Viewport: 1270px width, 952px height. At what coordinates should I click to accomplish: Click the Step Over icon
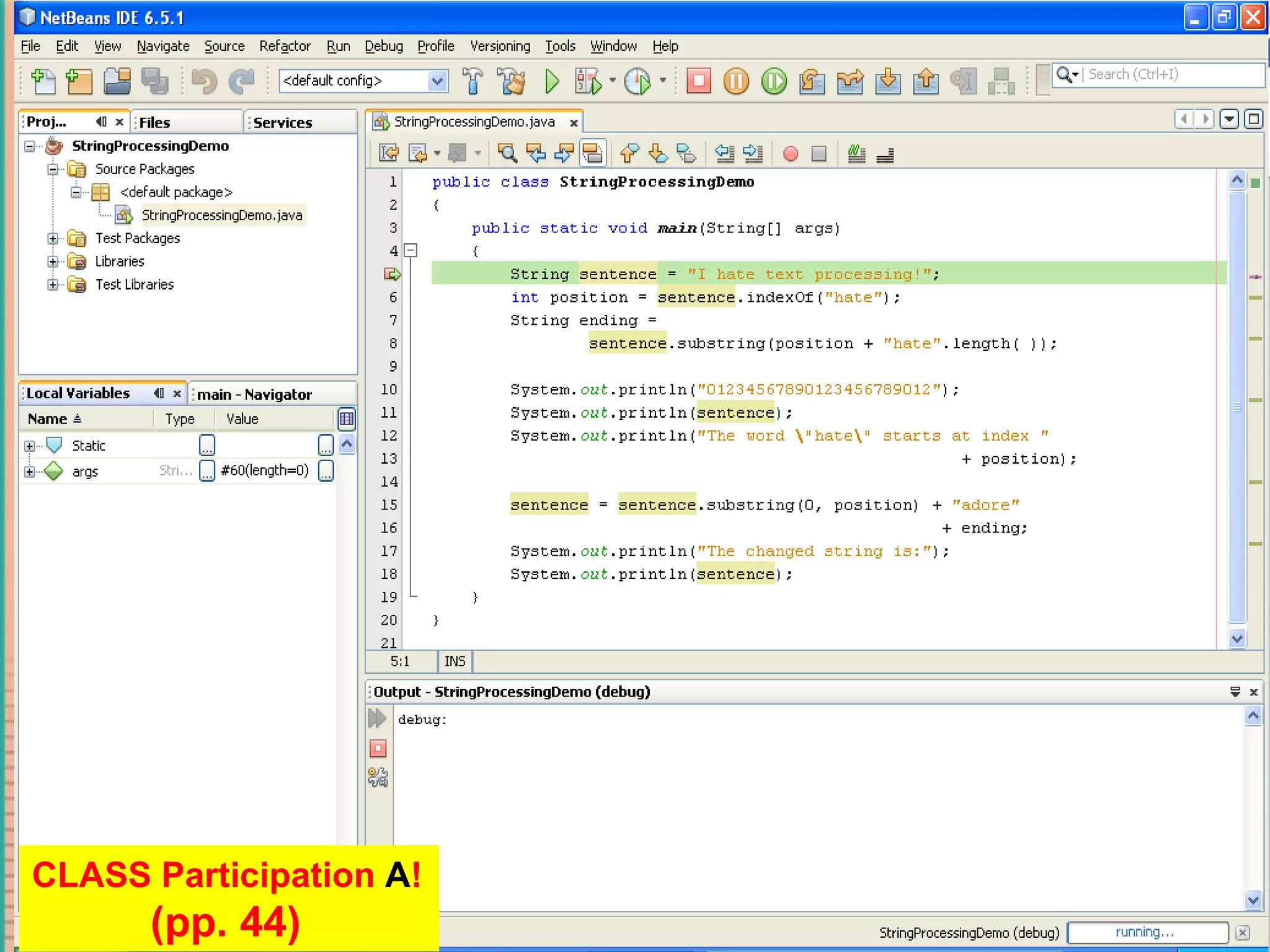tap(812, 81)
